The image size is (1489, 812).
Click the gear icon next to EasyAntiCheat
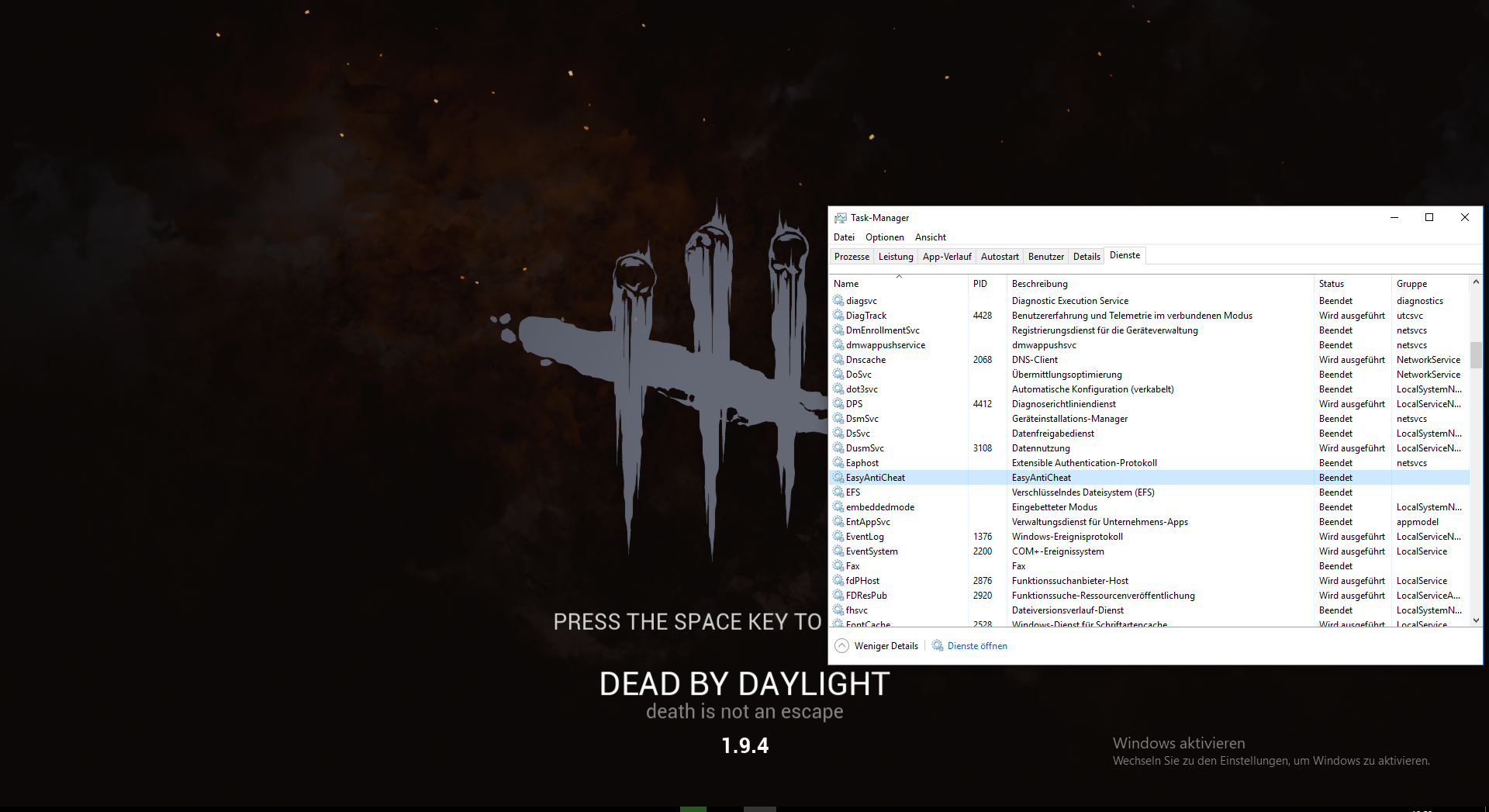point(838,477)
